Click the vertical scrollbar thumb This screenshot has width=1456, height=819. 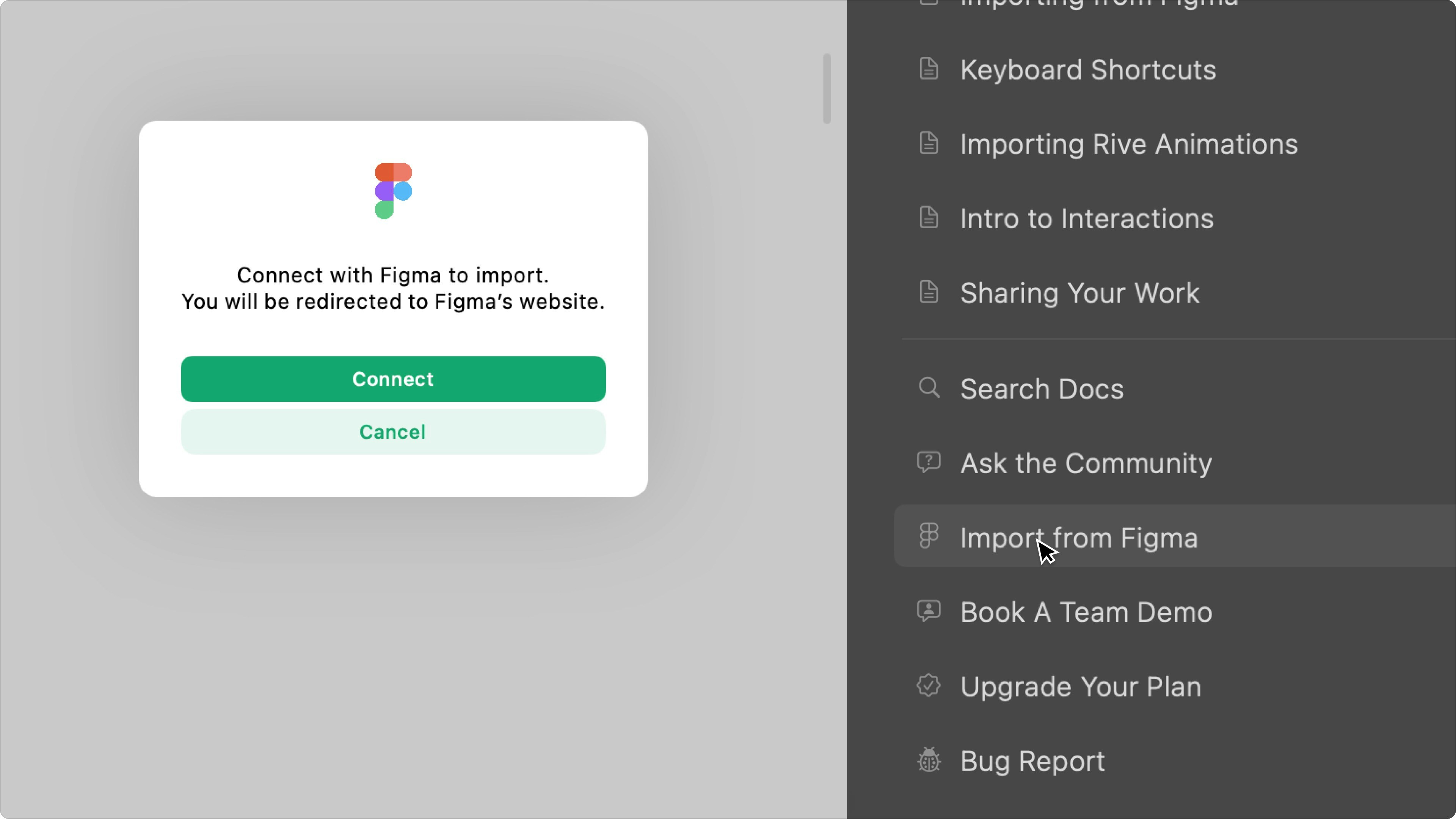click(827, 89)
